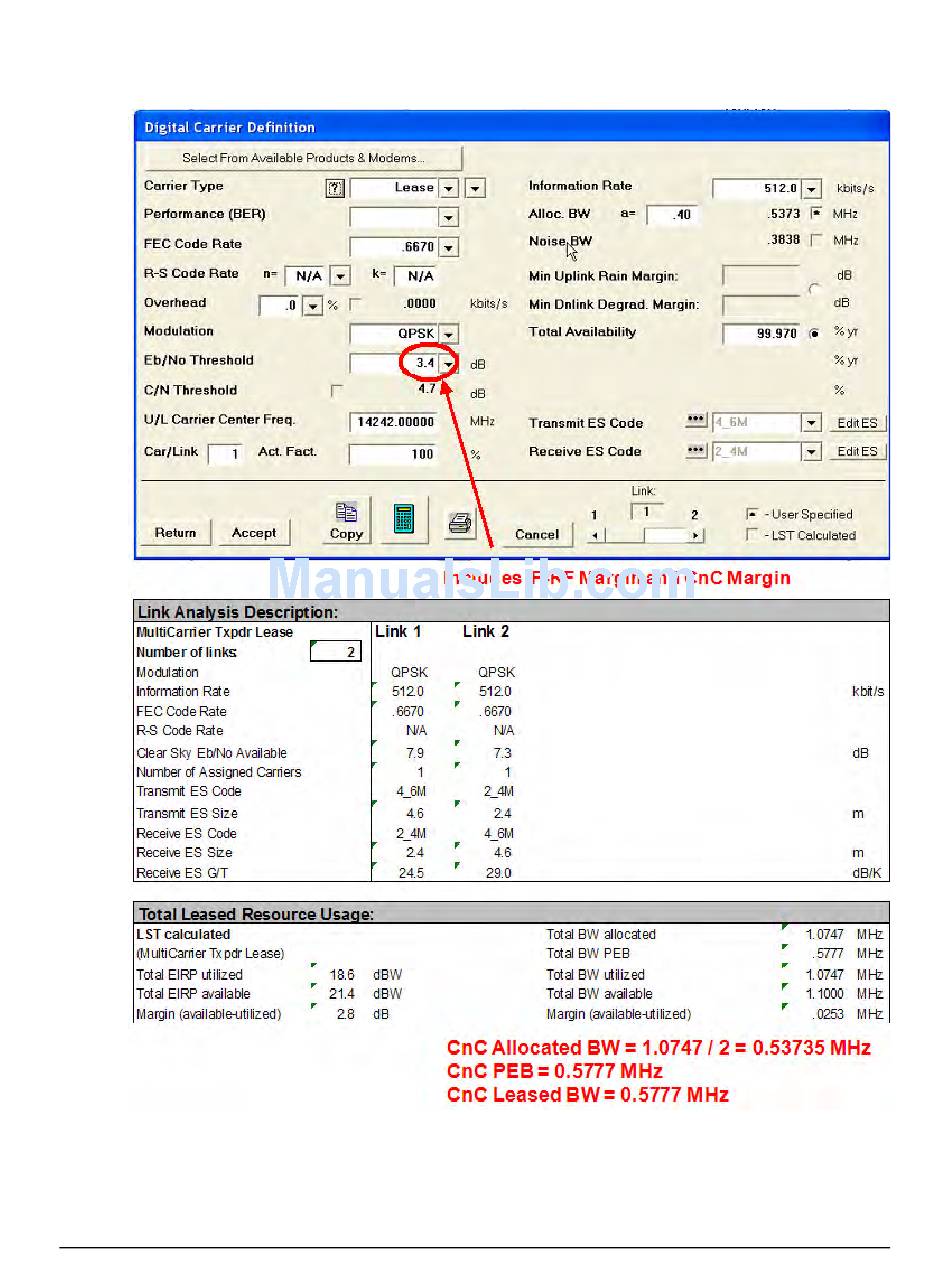Open the Performance (BER) dropdown
950x1267 pixels.
(x=449, y=217)
